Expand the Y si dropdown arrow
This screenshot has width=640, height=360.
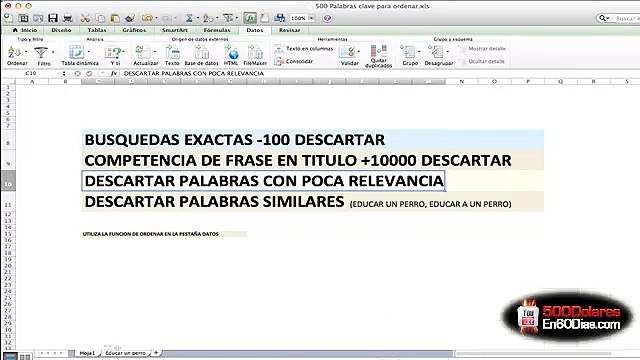[123, 52]
